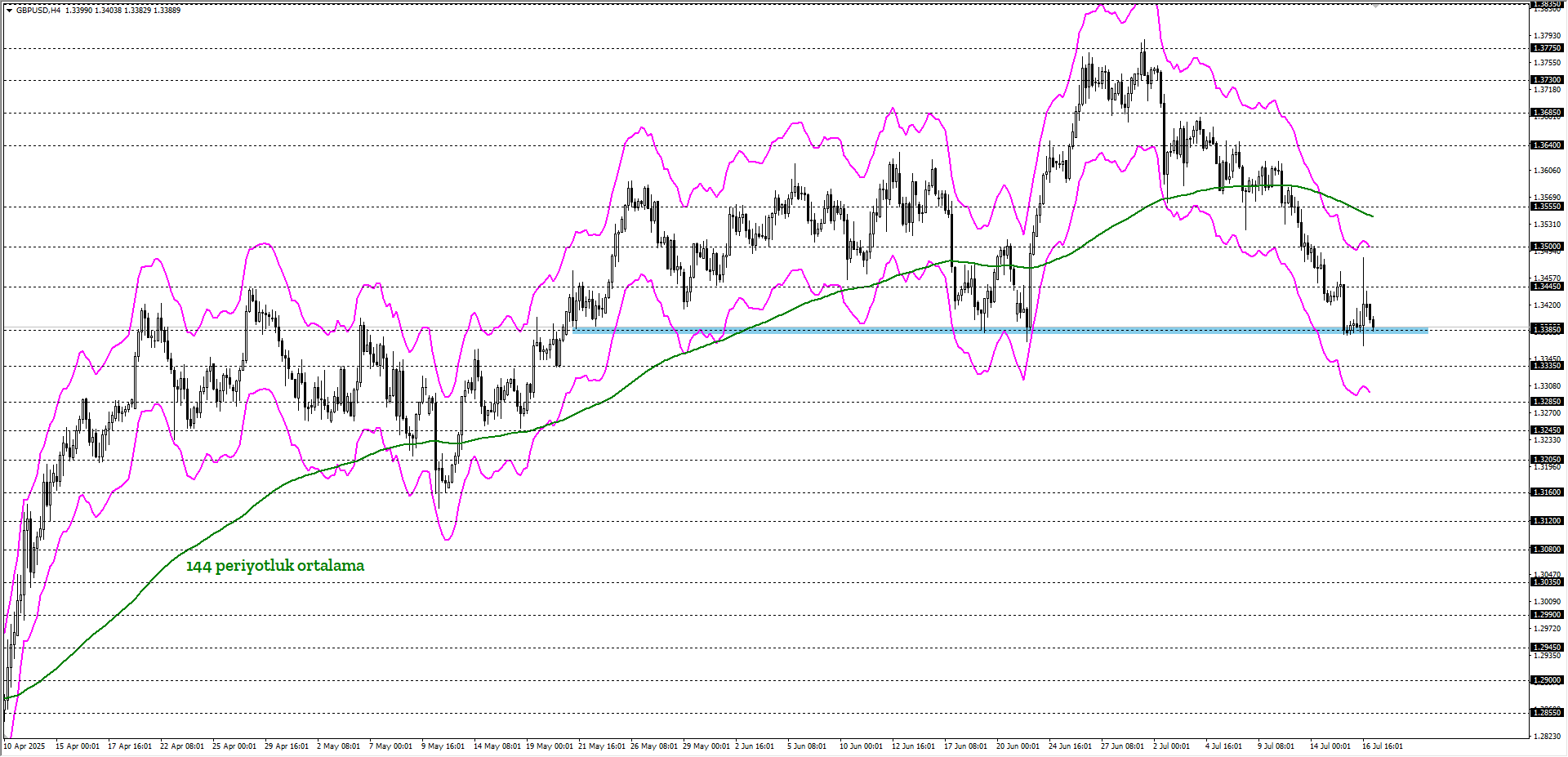Screen dimensions: 1568x757
Task: Click the 9 May 16:01 time label
Action: tap(443, 746)
